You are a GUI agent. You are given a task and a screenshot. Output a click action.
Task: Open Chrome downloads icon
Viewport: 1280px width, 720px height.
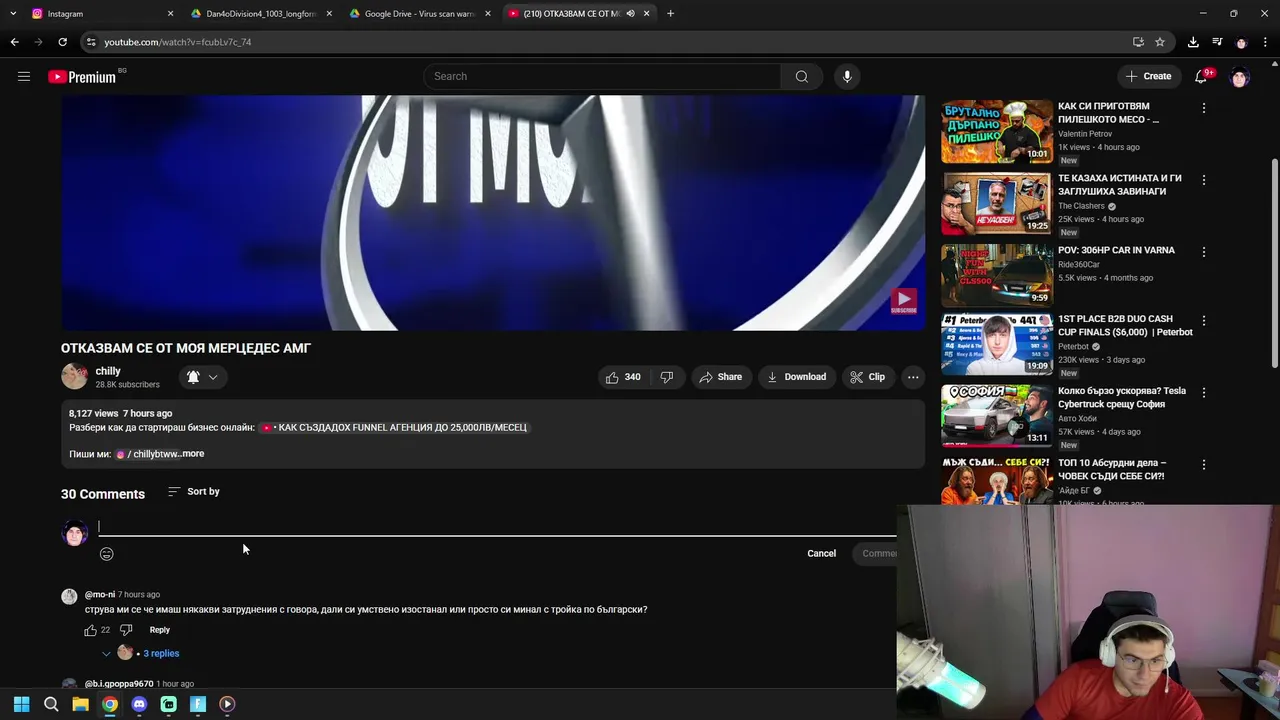coord(1193,42)
